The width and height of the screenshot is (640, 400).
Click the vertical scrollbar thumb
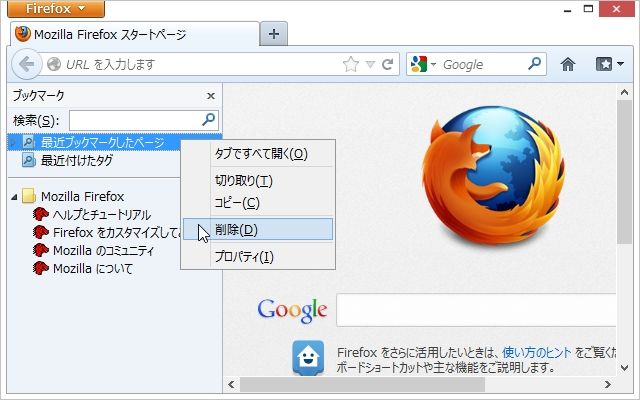point(624,172)
